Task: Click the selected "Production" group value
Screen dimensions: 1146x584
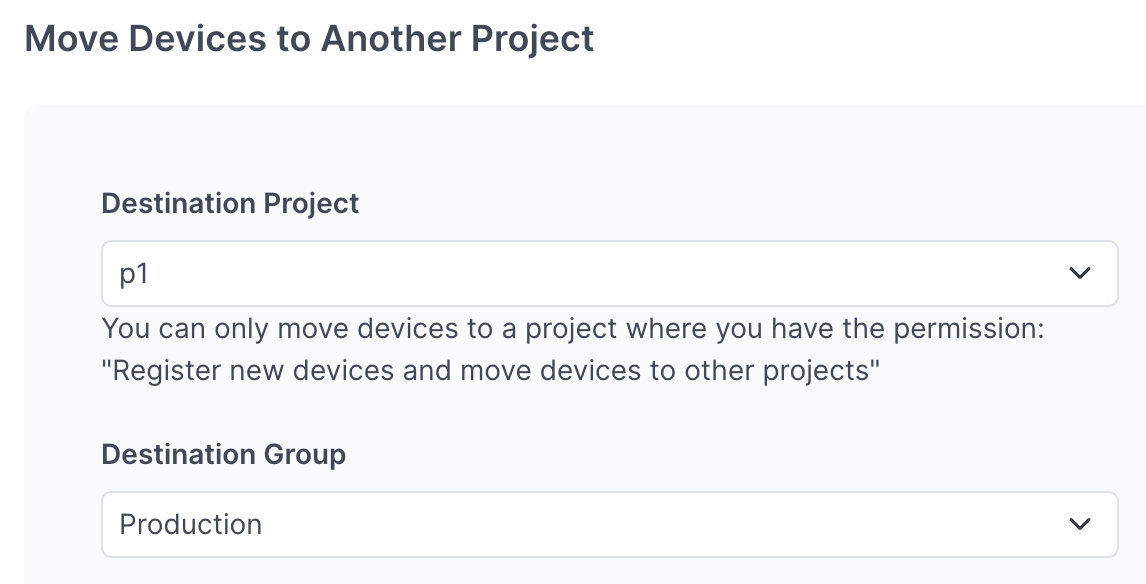Action: [190, 524]
